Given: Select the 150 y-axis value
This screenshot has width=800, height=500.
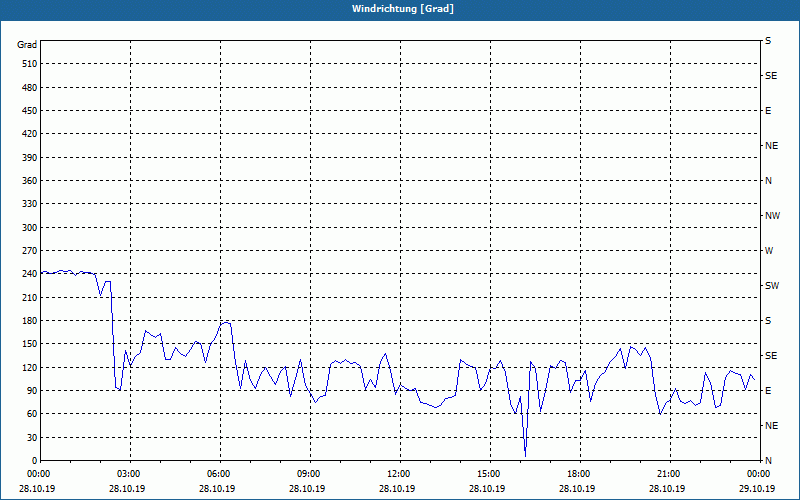Looking at the screenshot, I should [x=30, y=344].
